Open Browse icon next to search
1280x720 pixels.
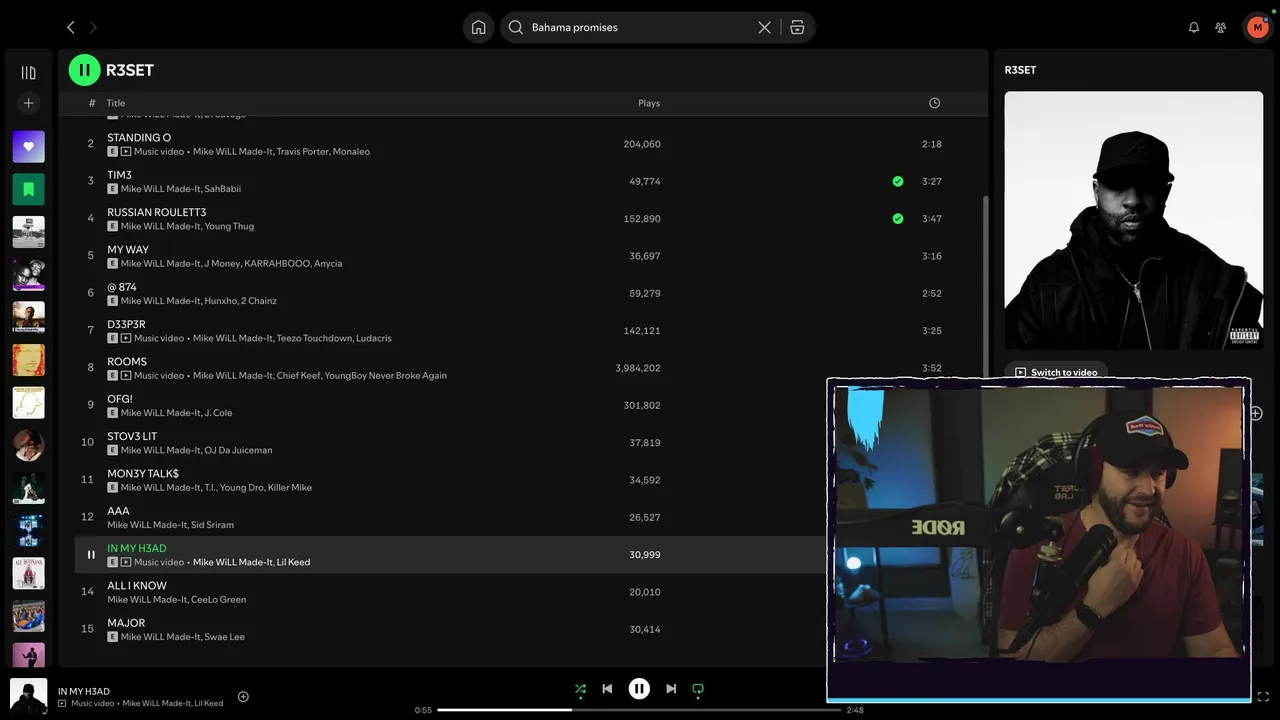click(x=797, y=28)
